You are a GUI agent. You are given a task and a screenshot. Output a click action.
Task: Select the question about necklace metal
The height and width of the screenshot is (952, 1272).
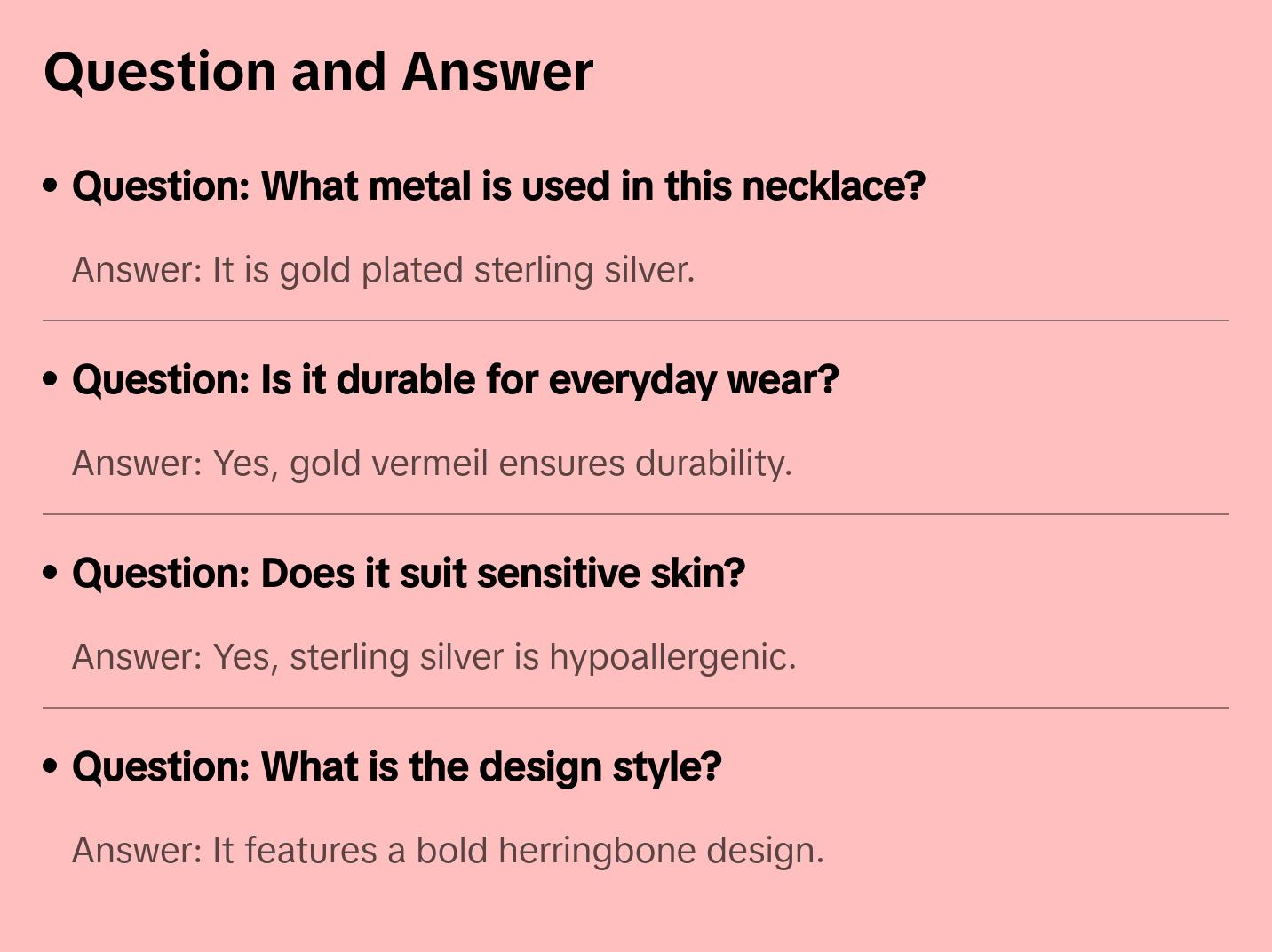(x=498, y=186)
